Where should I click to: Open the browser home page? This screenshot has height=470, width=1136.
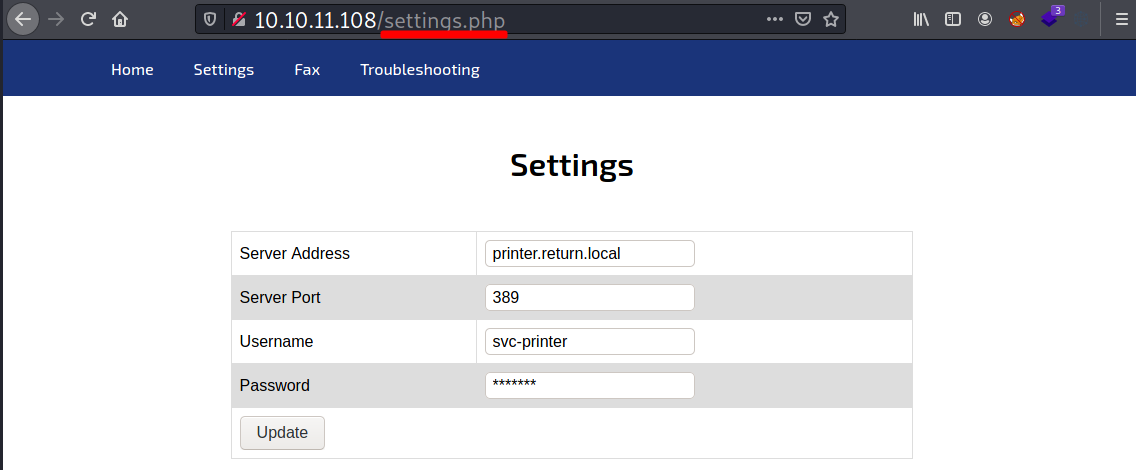click(120, 19)
